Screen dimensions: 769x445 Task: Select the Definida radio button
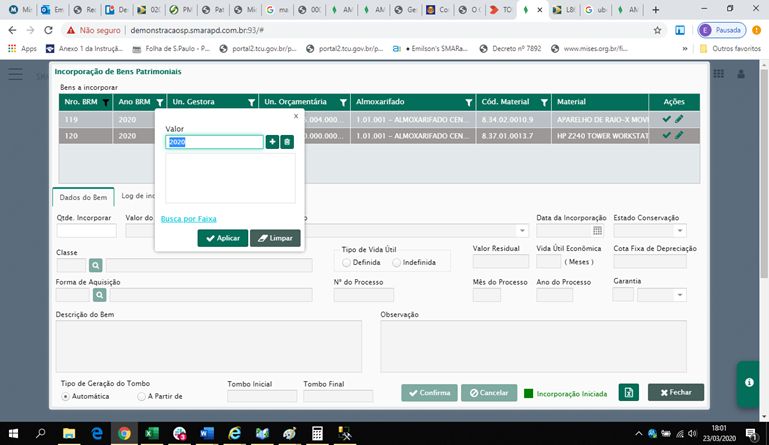click(x=347, y=262)
